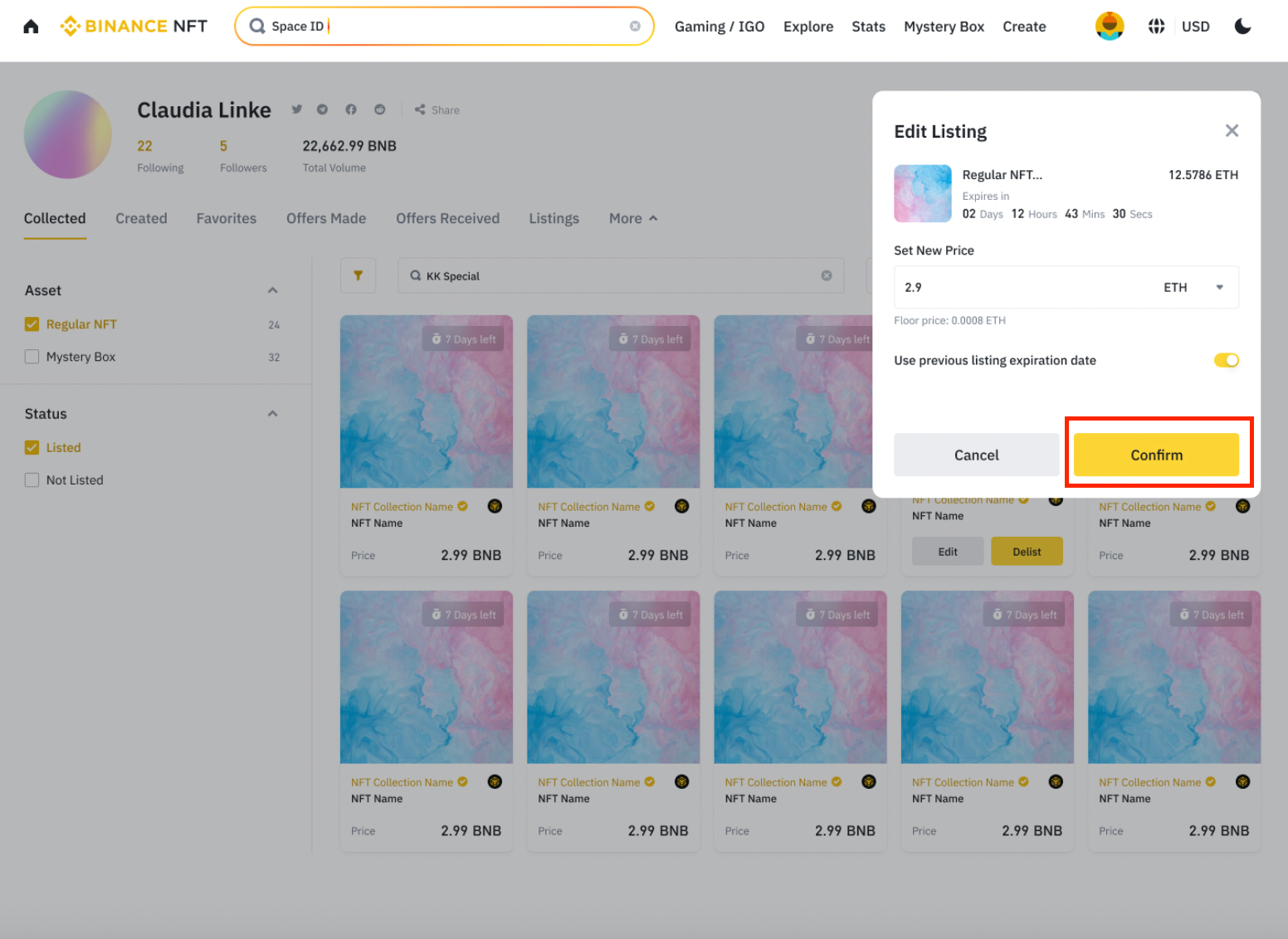1288x939 pixels.
Task: Clear the KK Special search text
Action: click(x=826, y=276)
